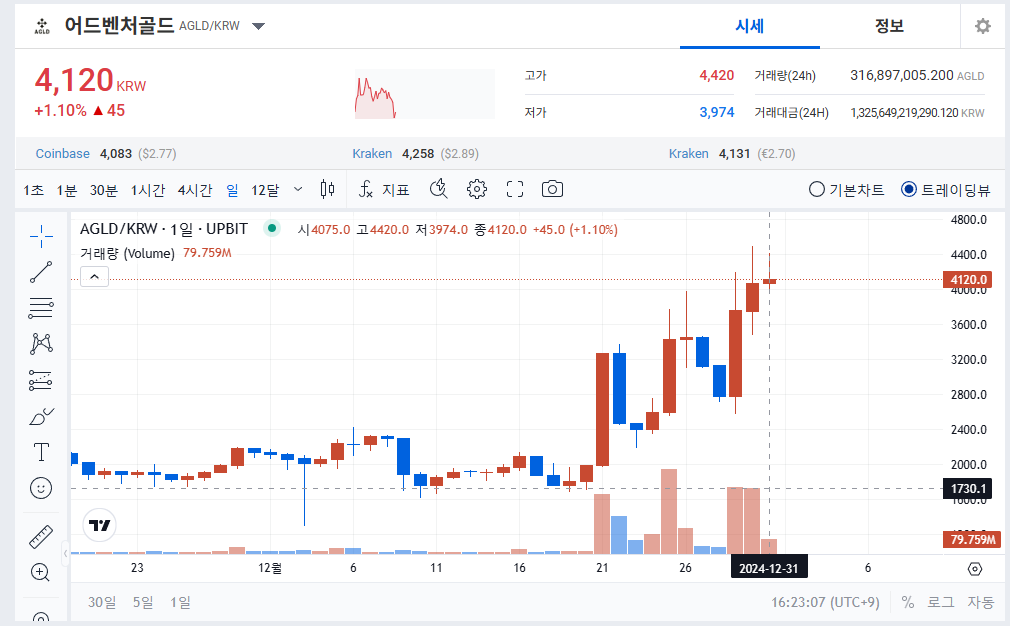The width and height of the screenshot is (1010, 626).
Task: Click the TradingView logo
Action: pos(99,526)
